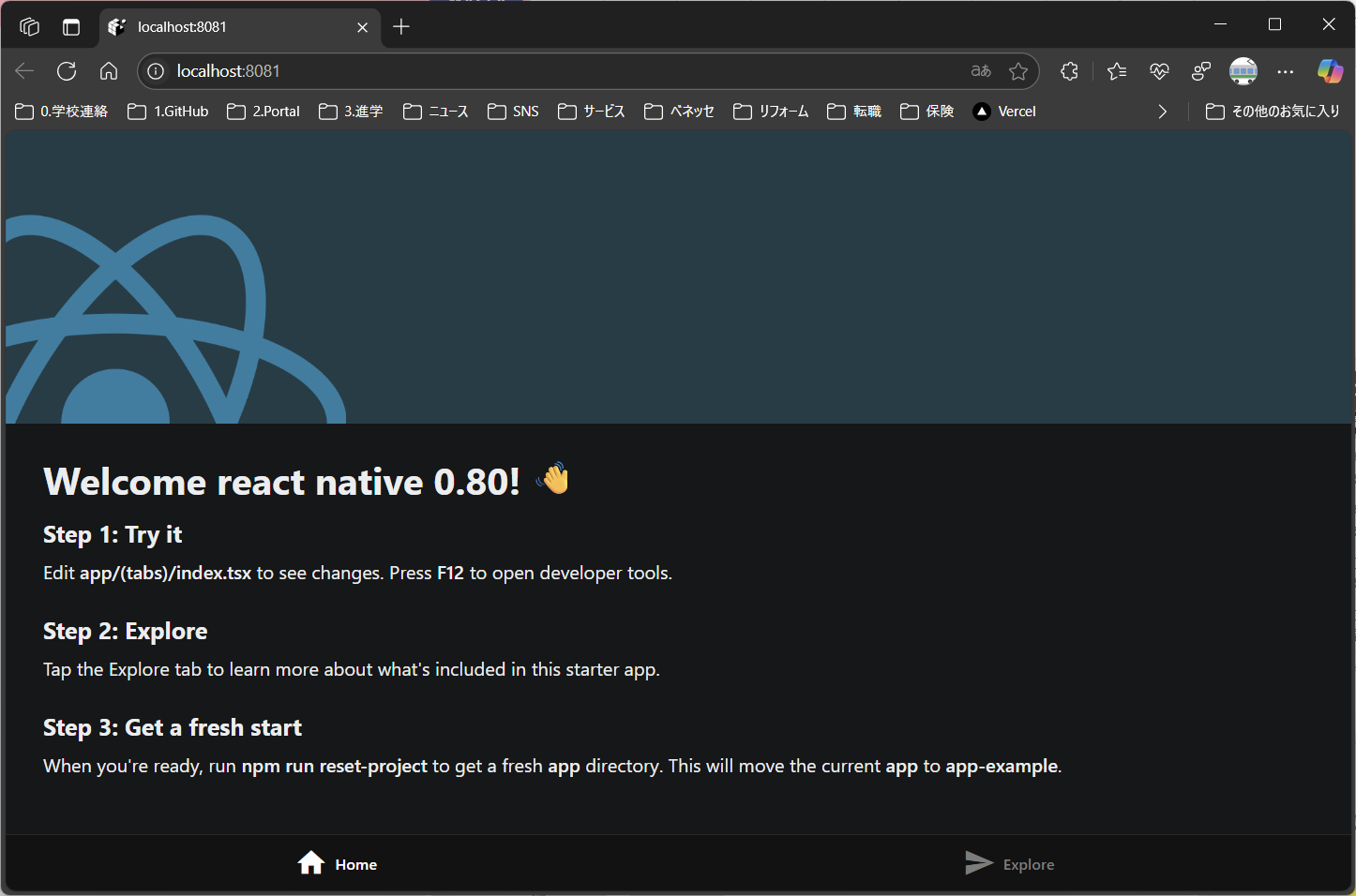This screenshot has height=896, width=1356.
Task: Open the browser home page icon
Action: [109, 71]
